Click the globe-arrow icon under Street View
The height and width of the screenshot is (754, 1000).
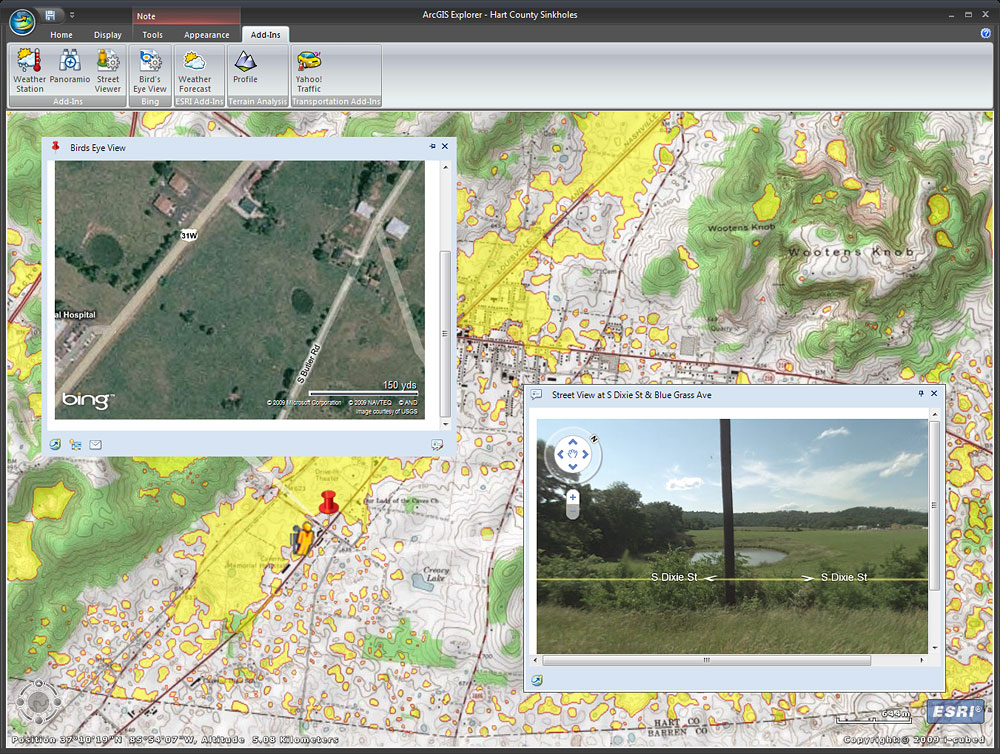click(x=537, y=680)
